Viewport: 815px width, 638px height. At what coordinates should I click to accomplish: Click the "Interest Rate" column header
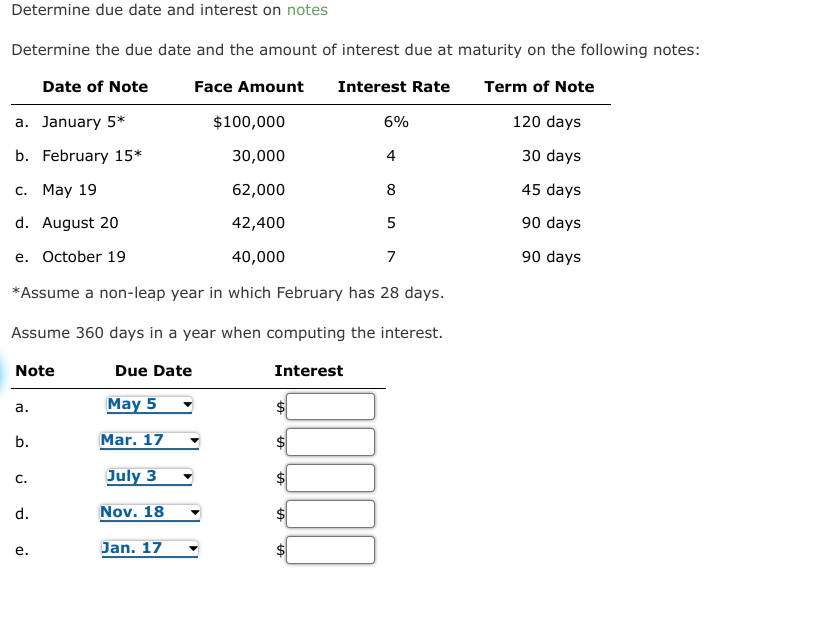coord(393,87)
